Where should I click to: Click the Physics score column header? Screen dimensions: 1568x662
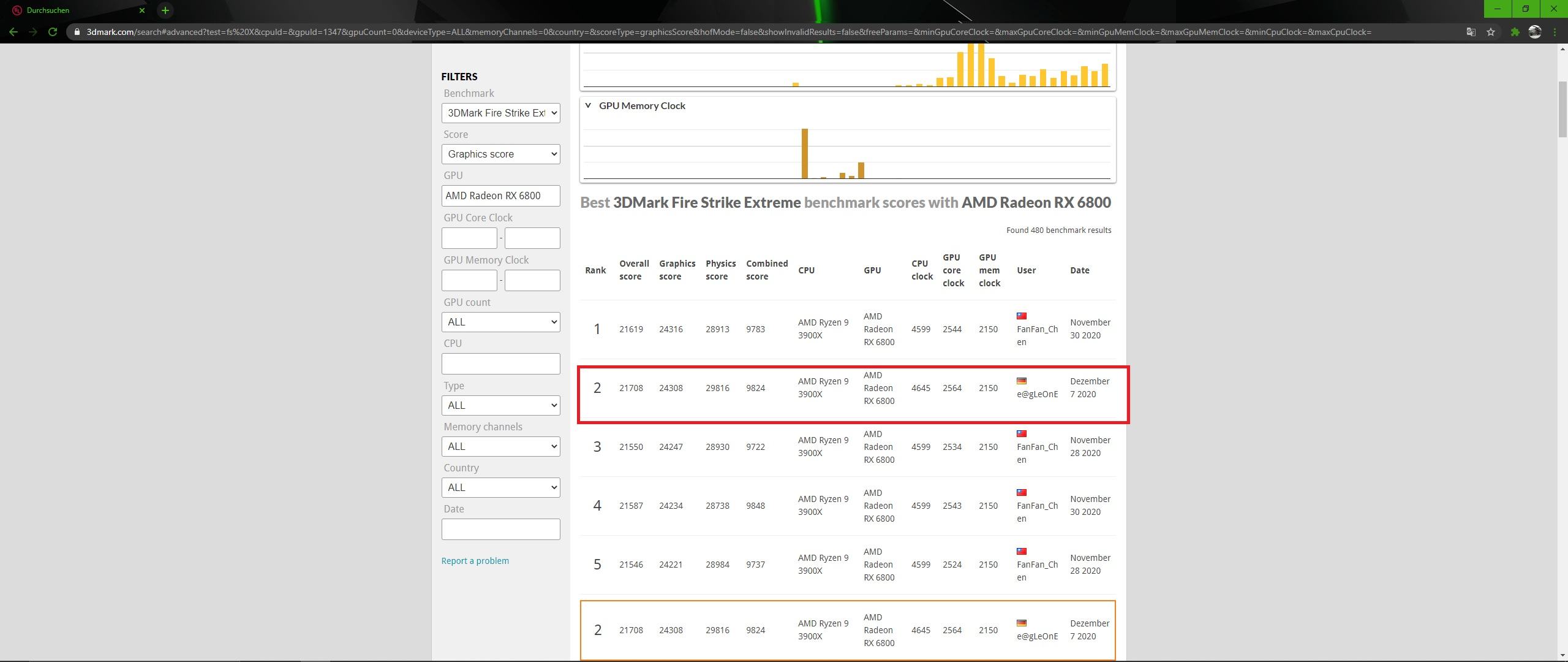[x=720, y=270]
